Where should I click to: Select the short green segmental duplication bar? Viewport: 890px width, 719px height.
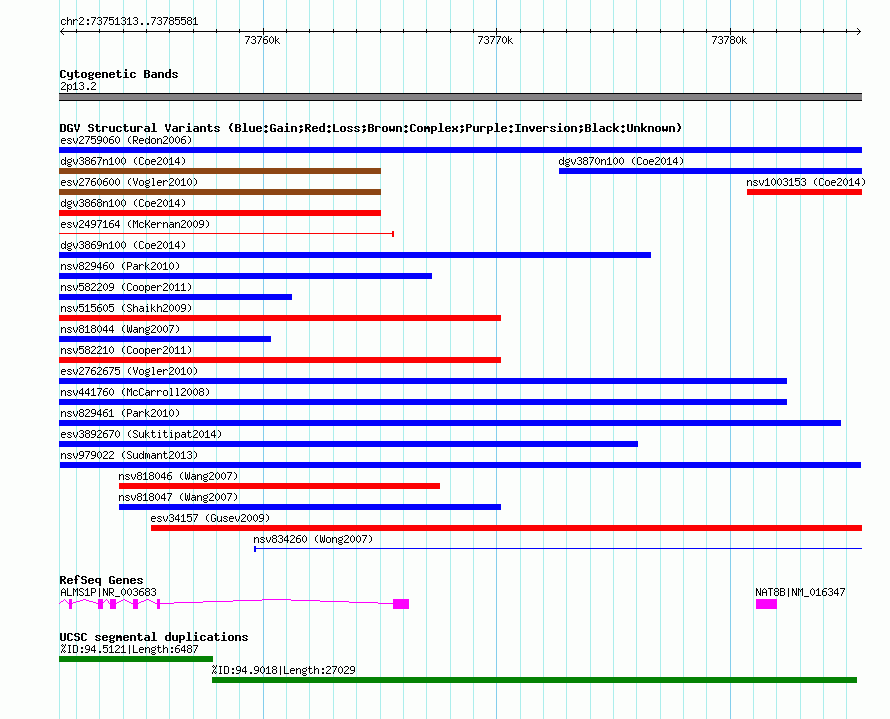(x=136, y=659)
